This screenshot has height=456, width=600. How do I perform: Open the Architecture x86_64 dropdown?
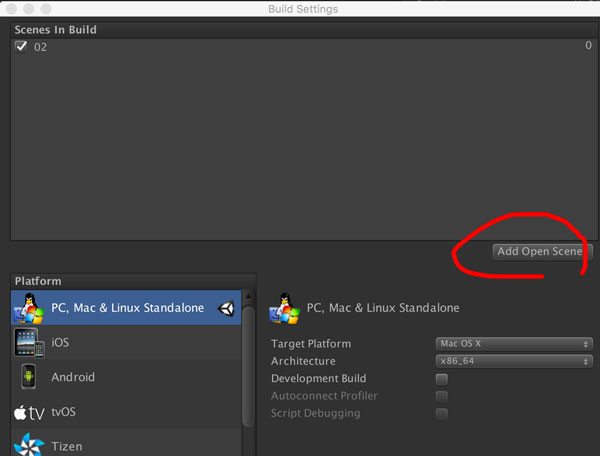[x=514, y=361]
